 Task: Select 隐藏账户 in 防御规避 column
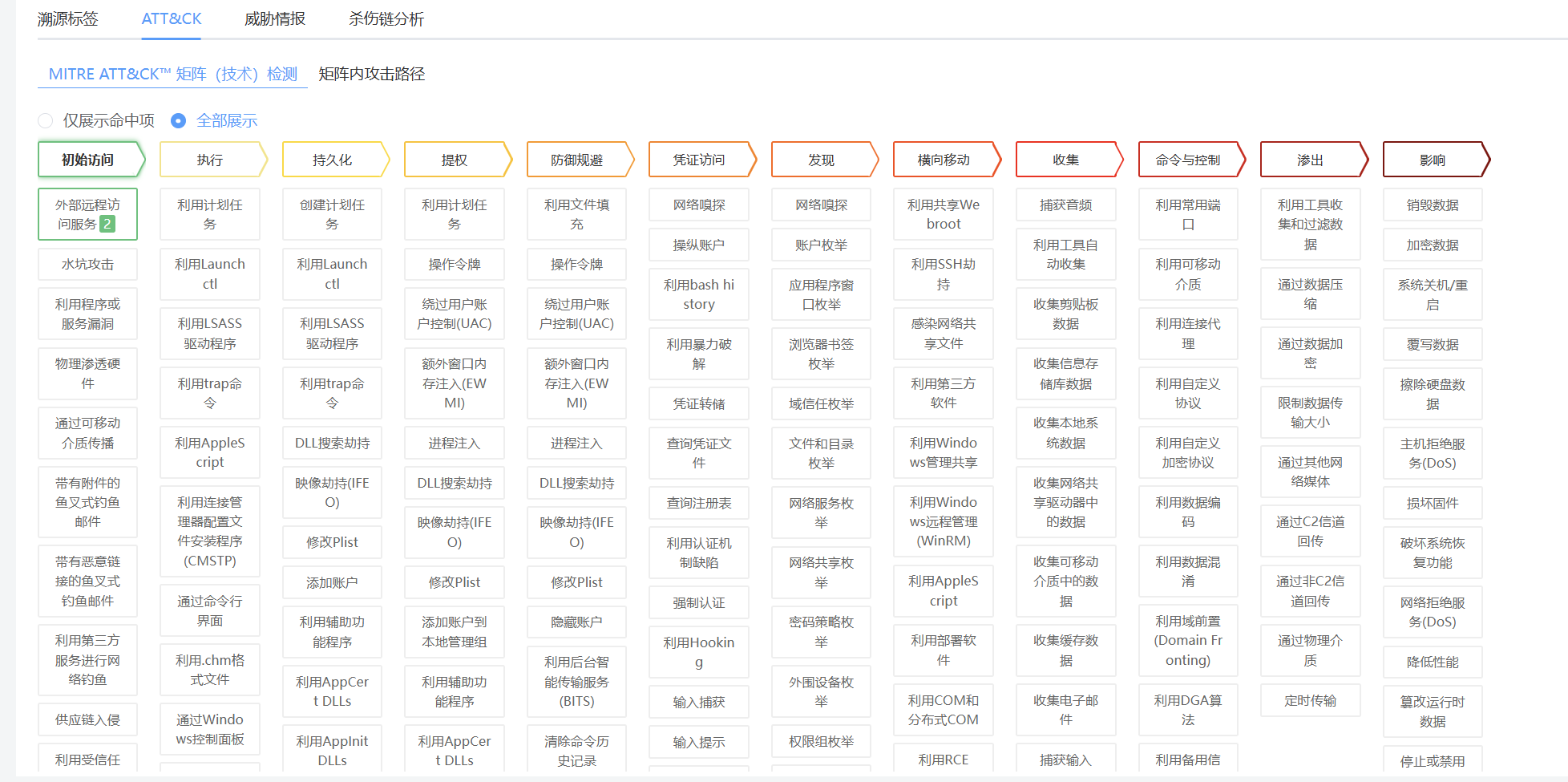[576, 622]
